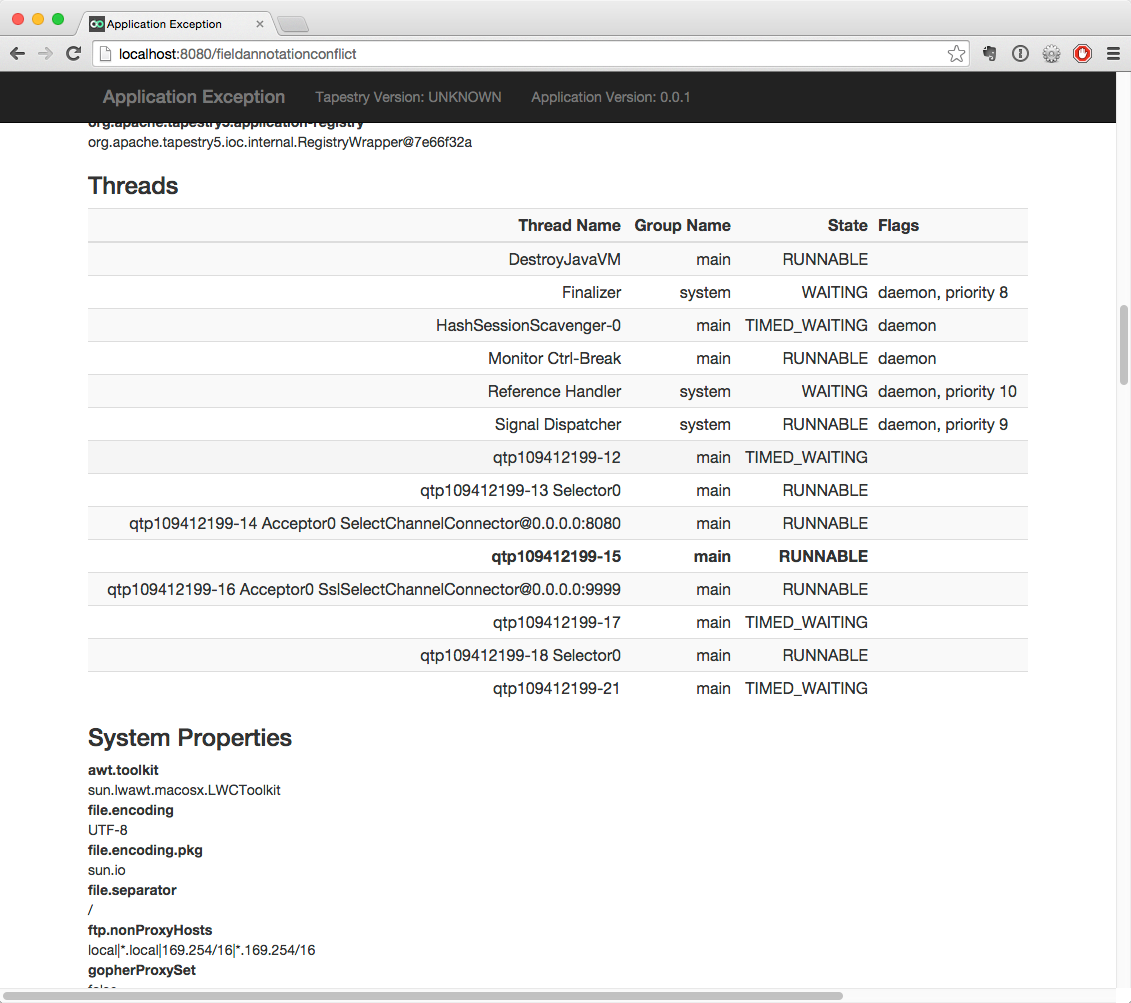Open the Chrome hamburger menu
The width and height of the screenshot is (1131, 1003).
pos(1112,54)
